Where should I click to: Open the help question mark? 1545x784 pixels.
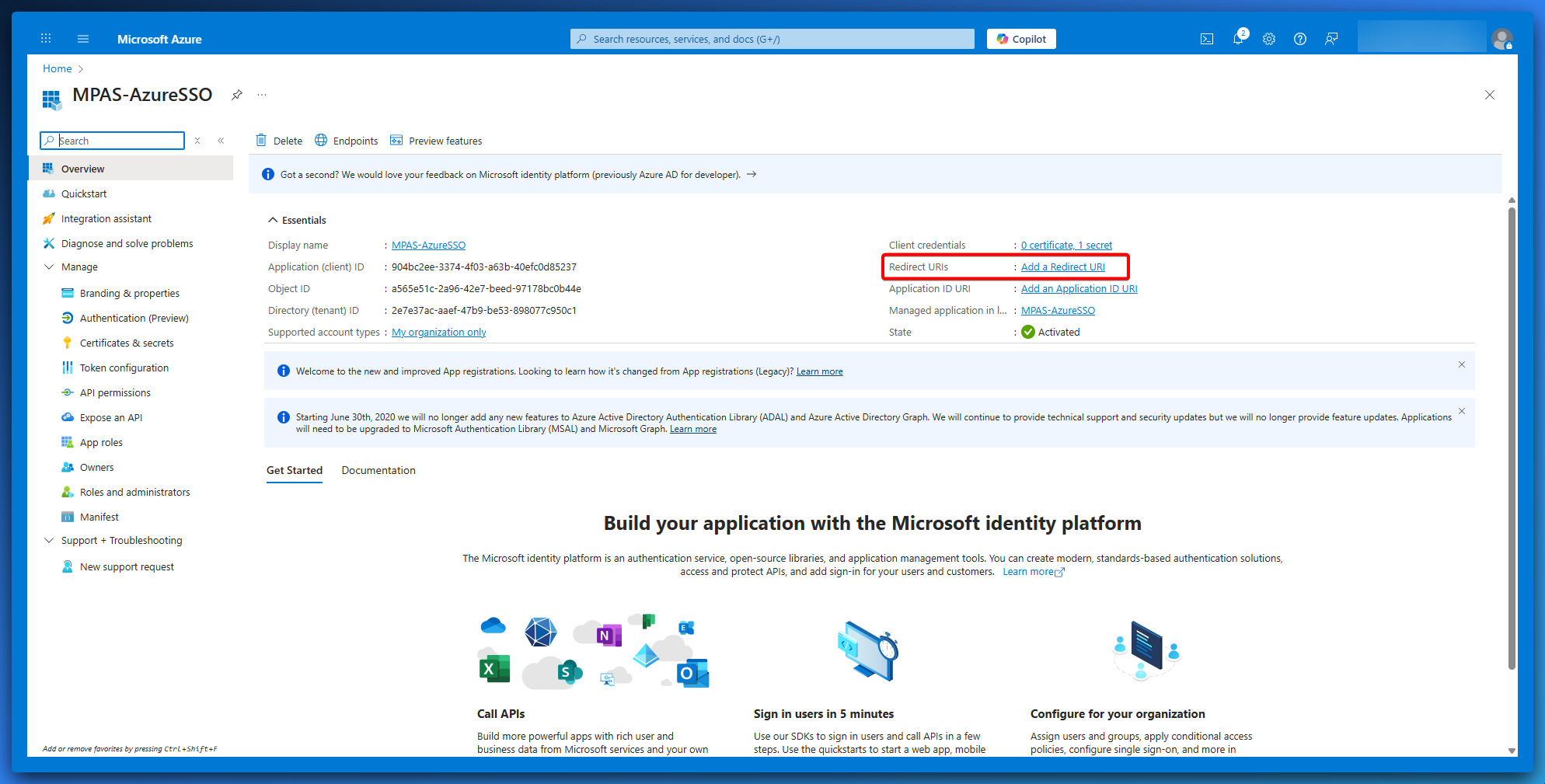click(1300, 39)
